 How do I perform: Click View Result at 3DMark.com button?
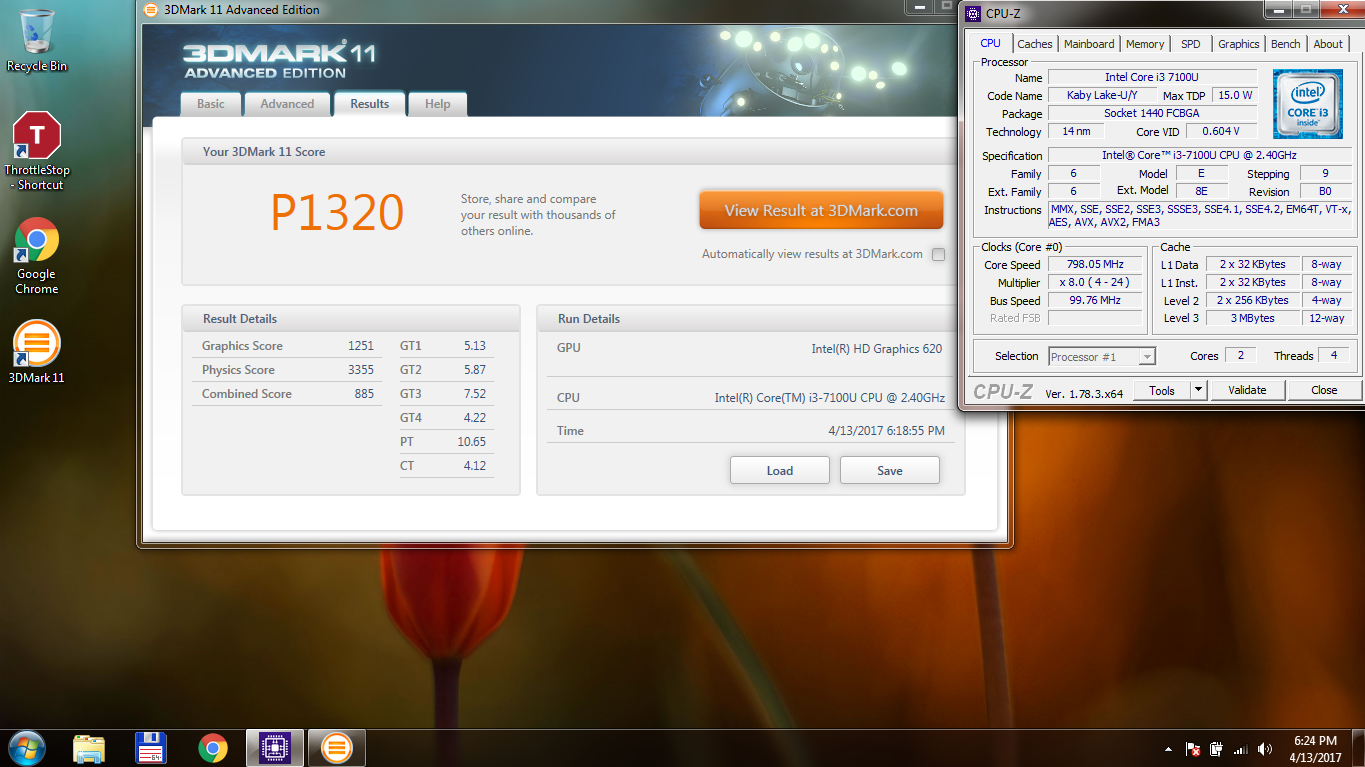(821, 210)
